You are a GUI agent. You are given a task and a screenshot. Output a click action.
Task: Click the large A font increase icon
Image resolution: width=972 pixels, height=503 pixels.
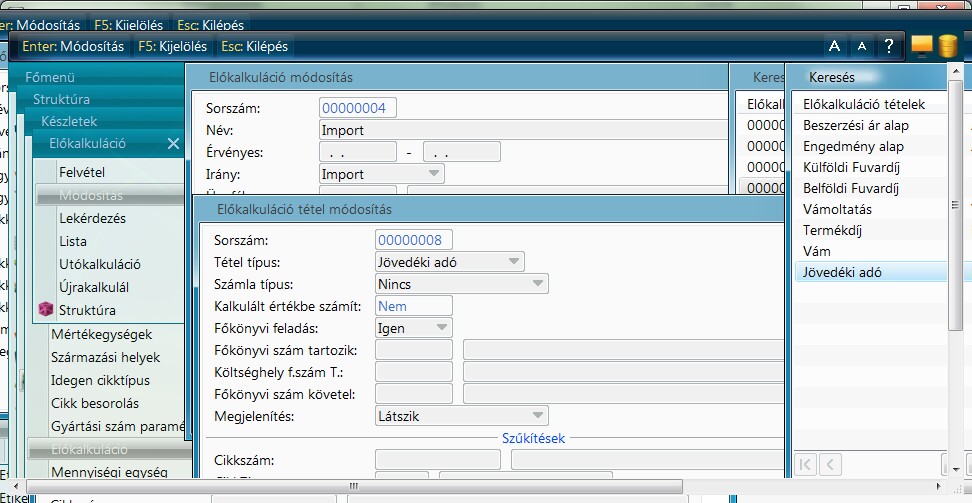834,46
